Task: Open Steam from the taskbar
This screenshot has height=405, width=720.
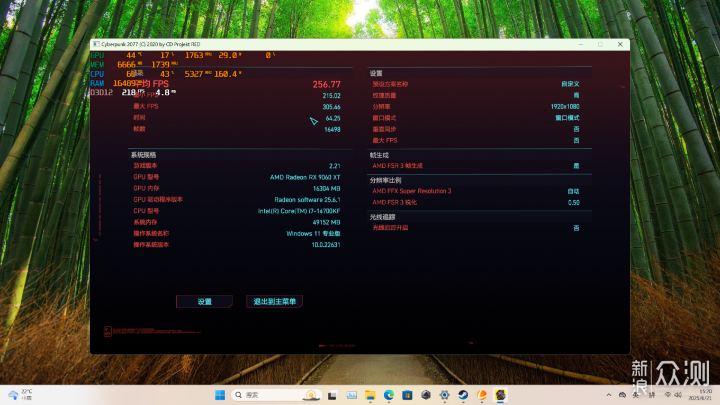Action: tap(463, 395)
